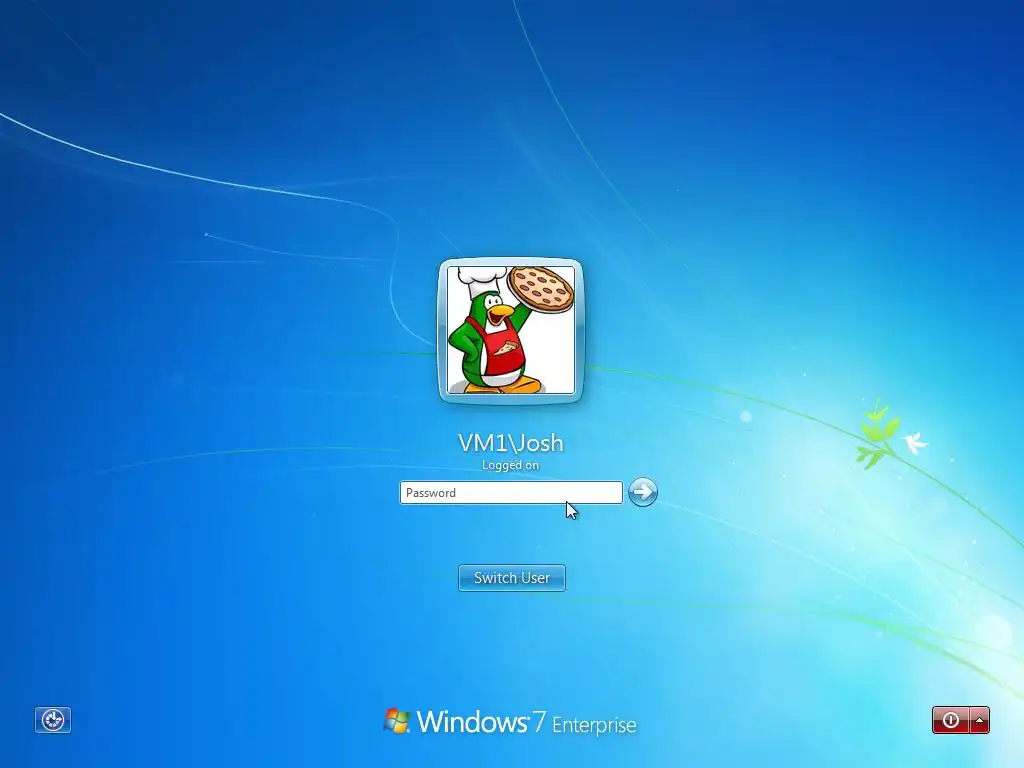The width and height of the screenshot is (1024, 768).
Task: Submit the password with the arrow button
Action: 643,492
